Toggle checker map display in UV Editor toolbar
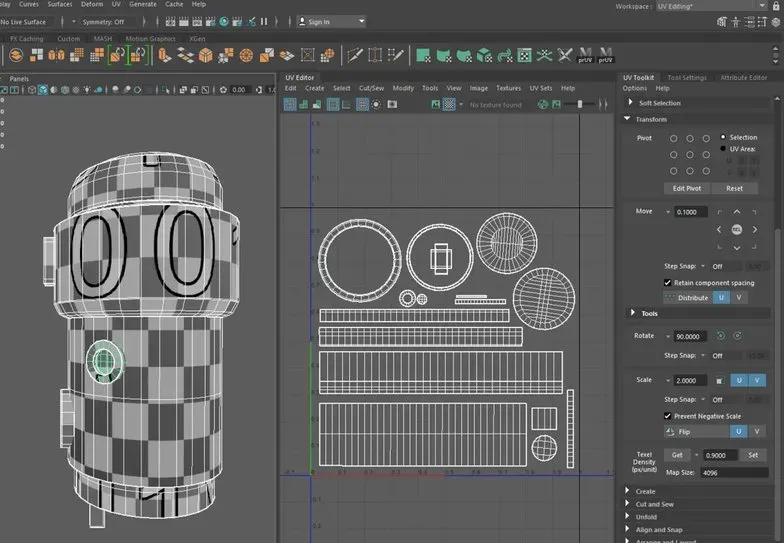The image size is (784, 543). [449, 104]
